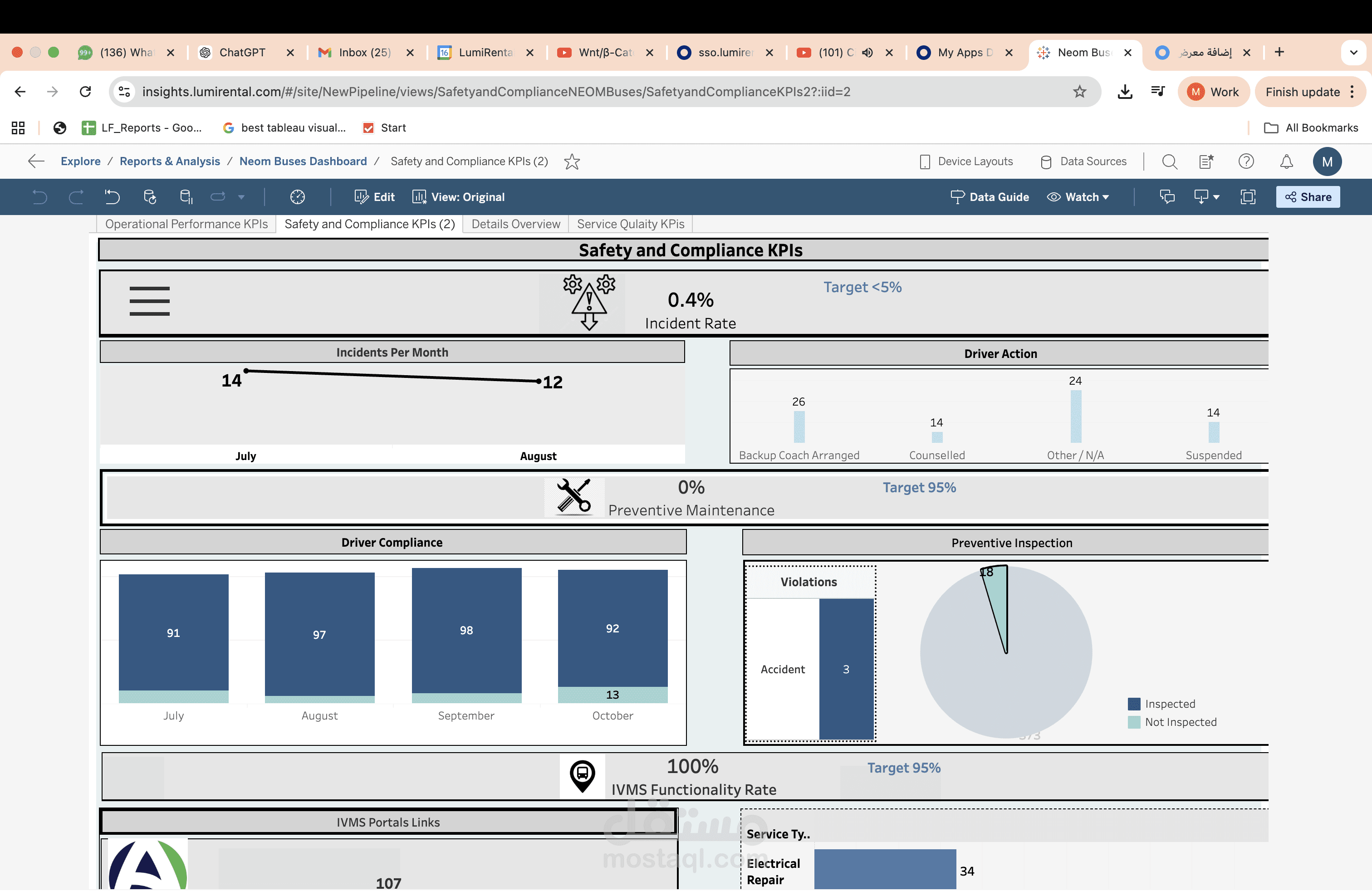
Task: Open the hamburger menu on dashboard
Action: tap(149, 301)
